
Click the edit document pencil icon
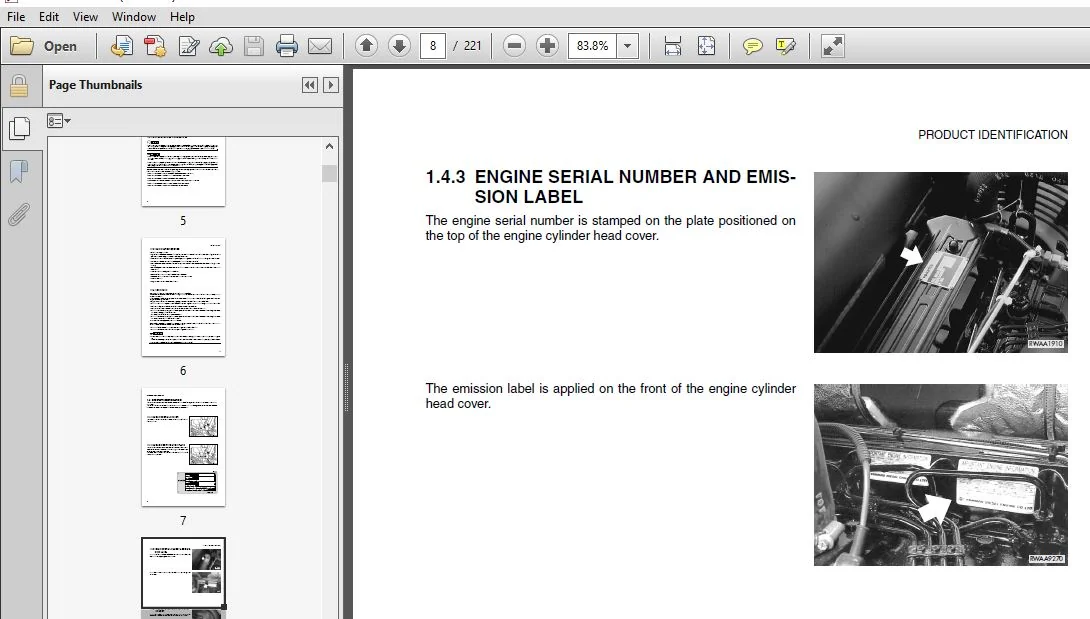click(188, 46)
